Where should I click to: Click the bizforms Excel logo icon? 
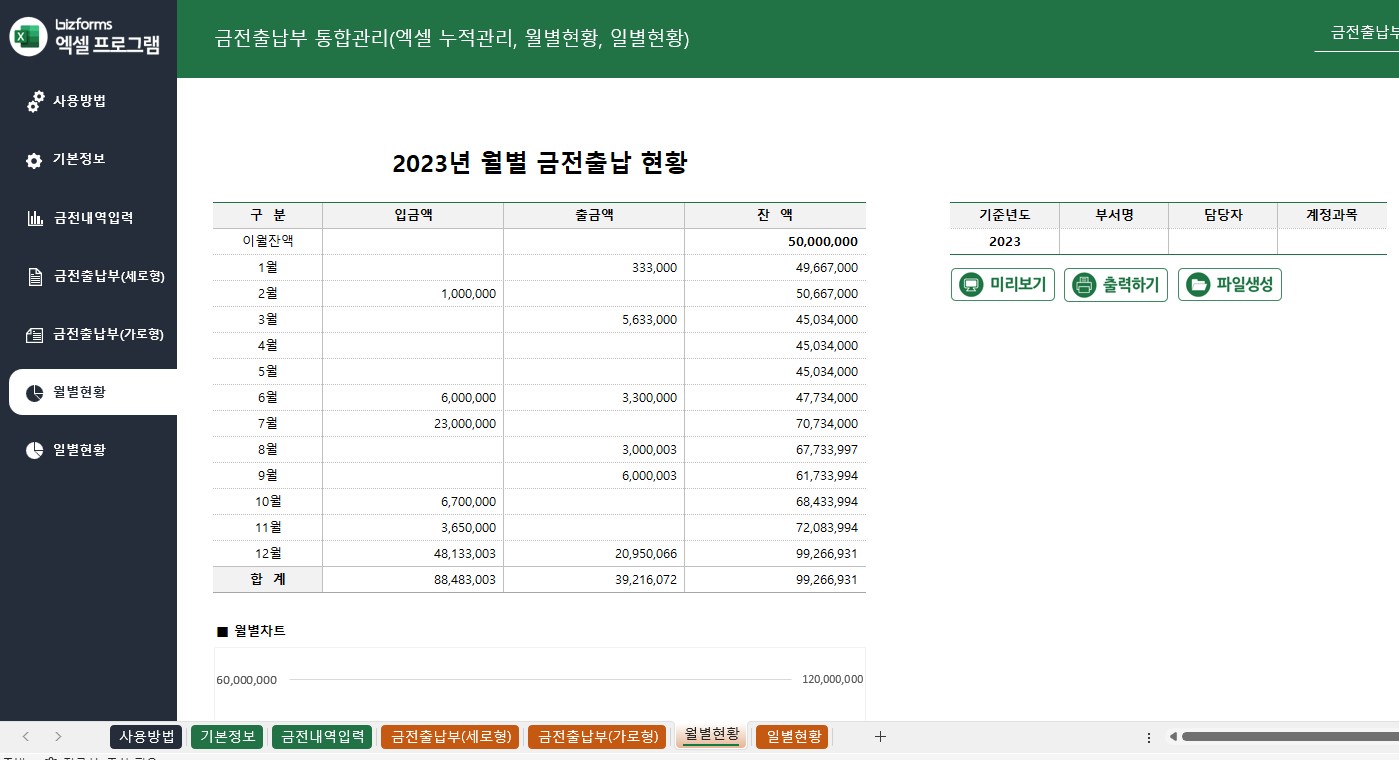point(29,37)
